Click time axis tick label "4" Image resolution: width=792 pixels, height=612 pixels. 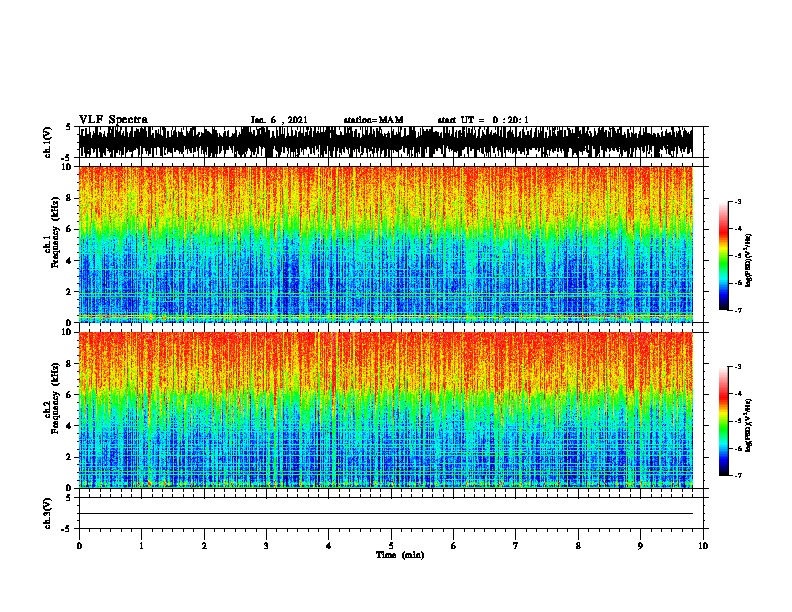point(329,546)
